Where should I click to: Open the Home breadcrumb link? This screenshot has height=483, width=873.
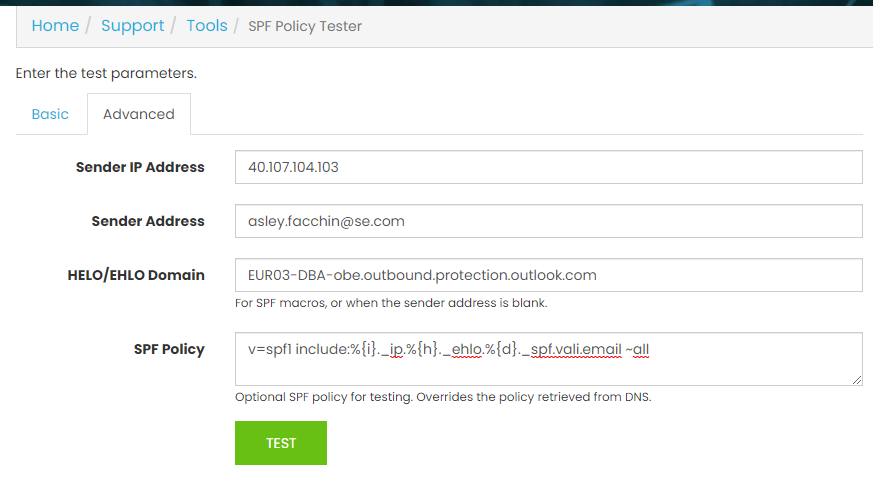[55, 26]
